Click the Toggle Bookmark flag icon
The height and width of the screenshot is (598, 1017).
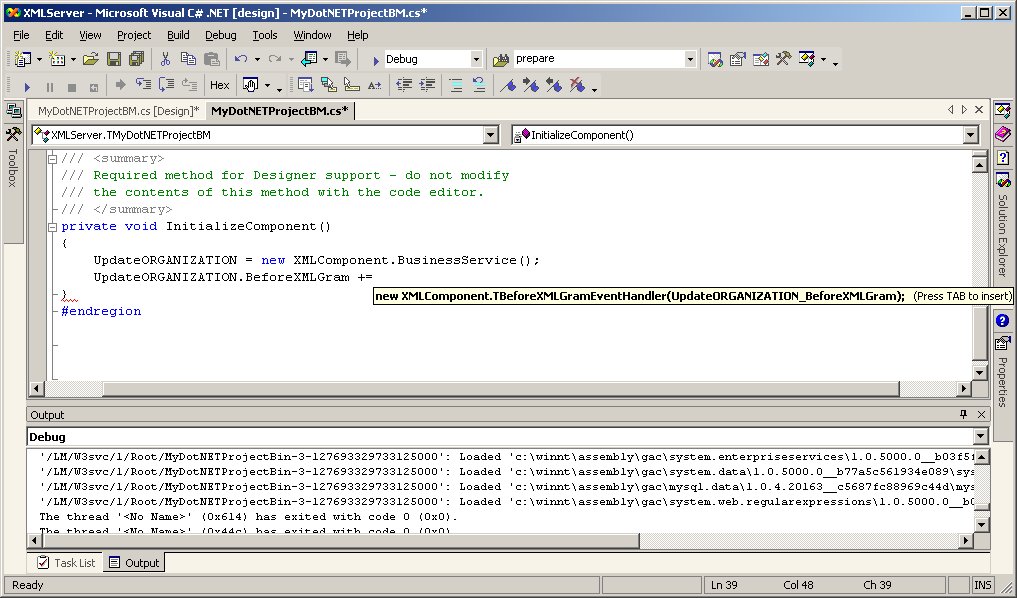[x=509, y=86]
